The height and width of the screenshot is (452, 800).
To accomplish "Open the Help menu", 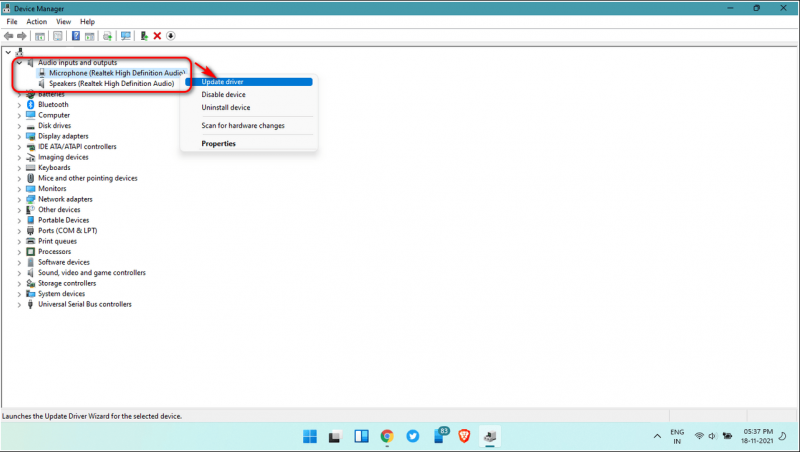I will click(87, 21).
